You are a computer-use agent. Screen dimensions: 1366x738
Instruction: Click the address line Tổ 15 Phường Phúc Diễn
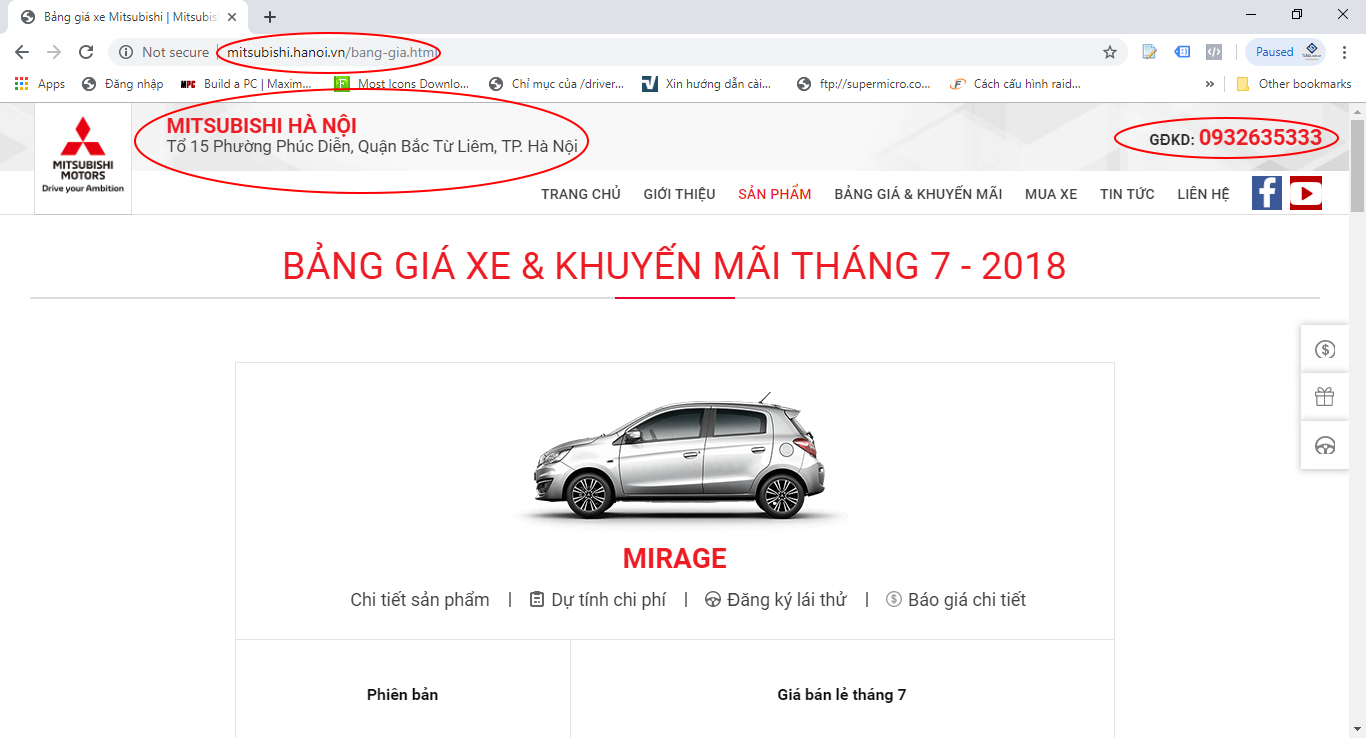coord(372,147)
